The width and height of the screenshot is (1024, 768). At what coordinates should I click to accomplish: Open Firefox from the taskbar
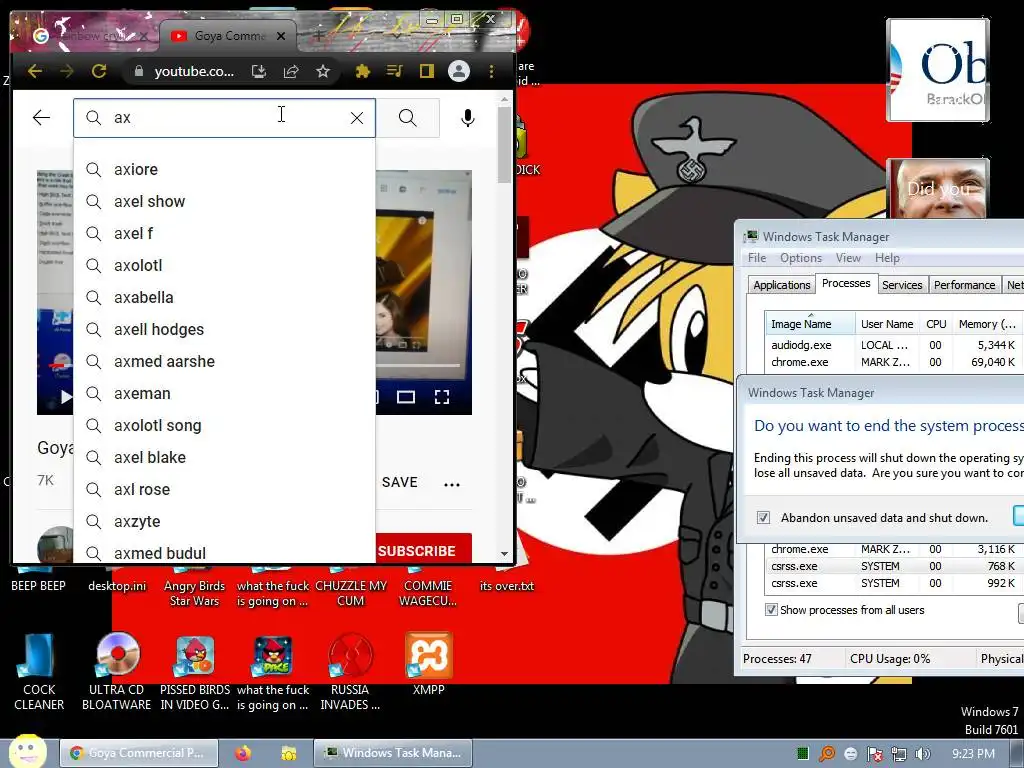[x=244, y=753]
